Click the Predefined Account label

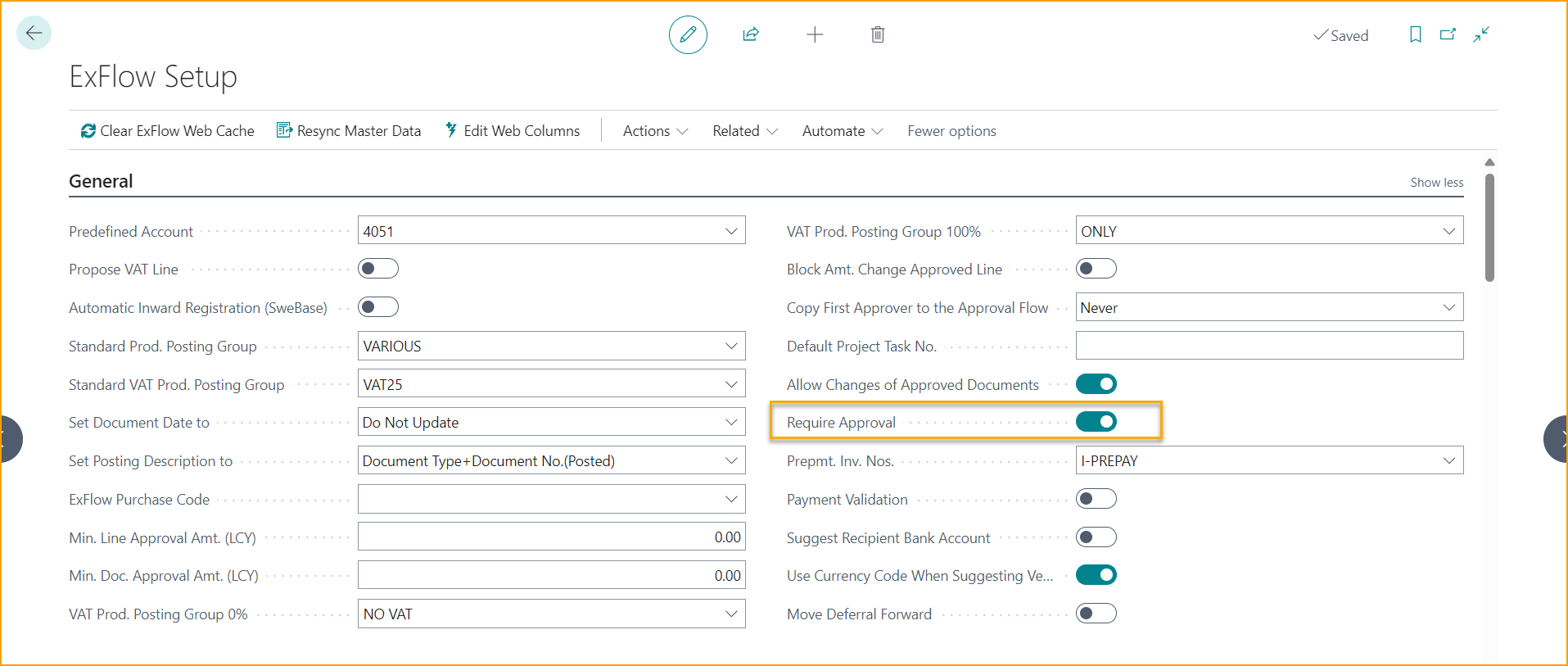[x=131, y=232]
